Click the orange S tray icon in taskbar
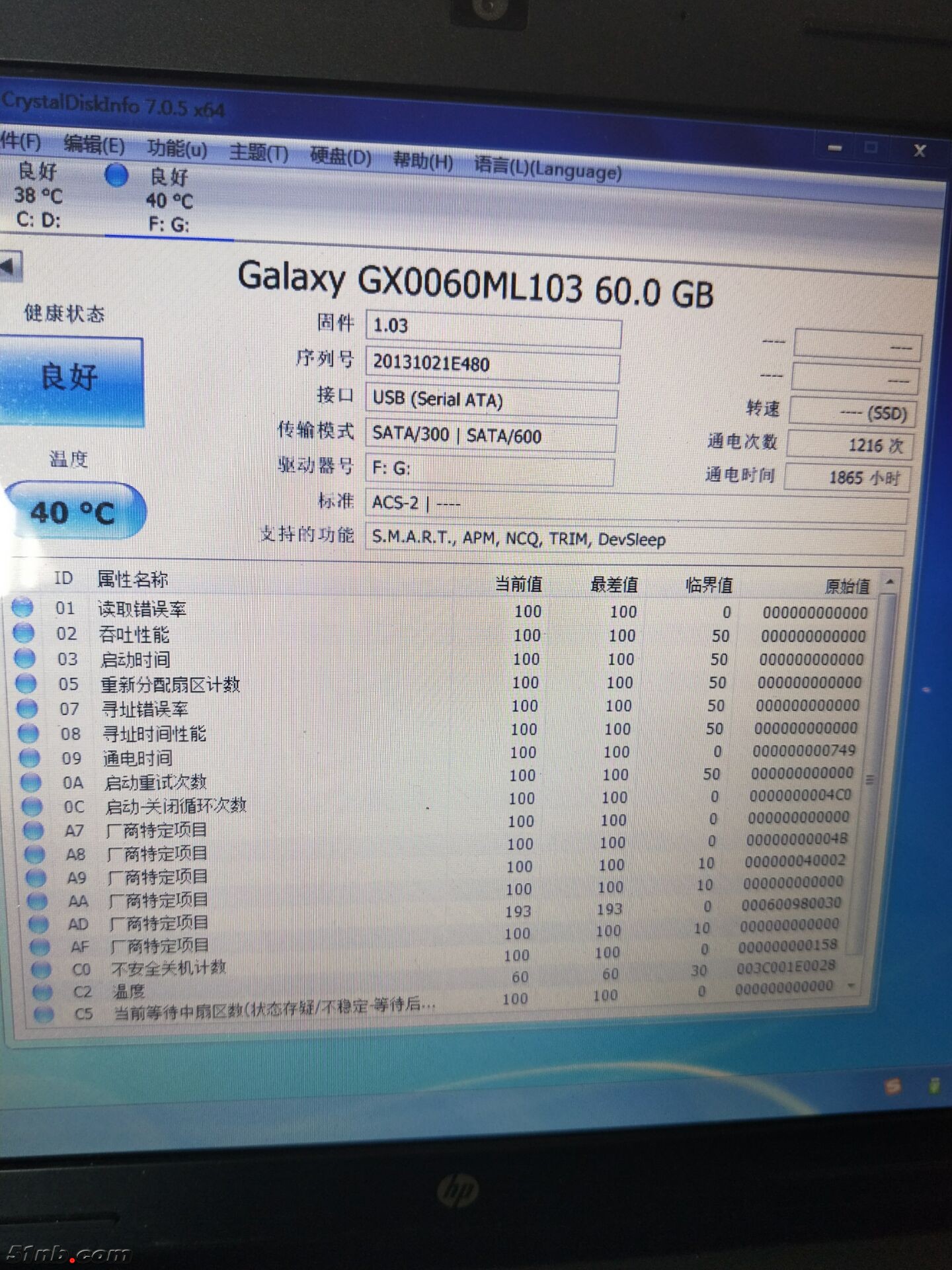This screenshot has width=952, height=1270. coord(892,1087)
